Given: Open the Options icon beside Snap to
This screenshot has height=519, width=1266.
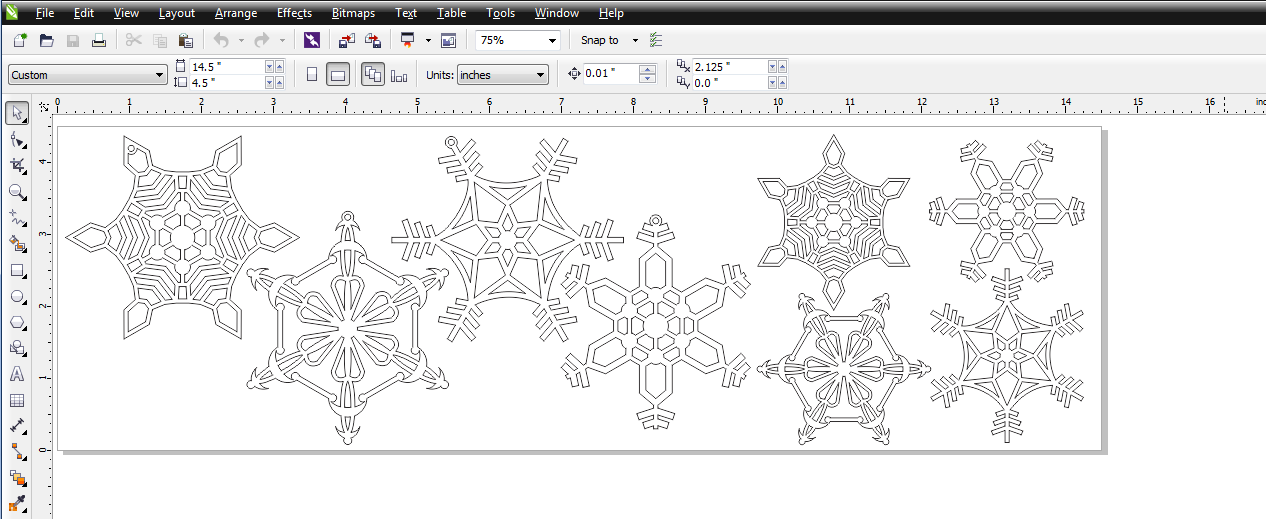Looking at the screenshot, I should click(656, 40).
